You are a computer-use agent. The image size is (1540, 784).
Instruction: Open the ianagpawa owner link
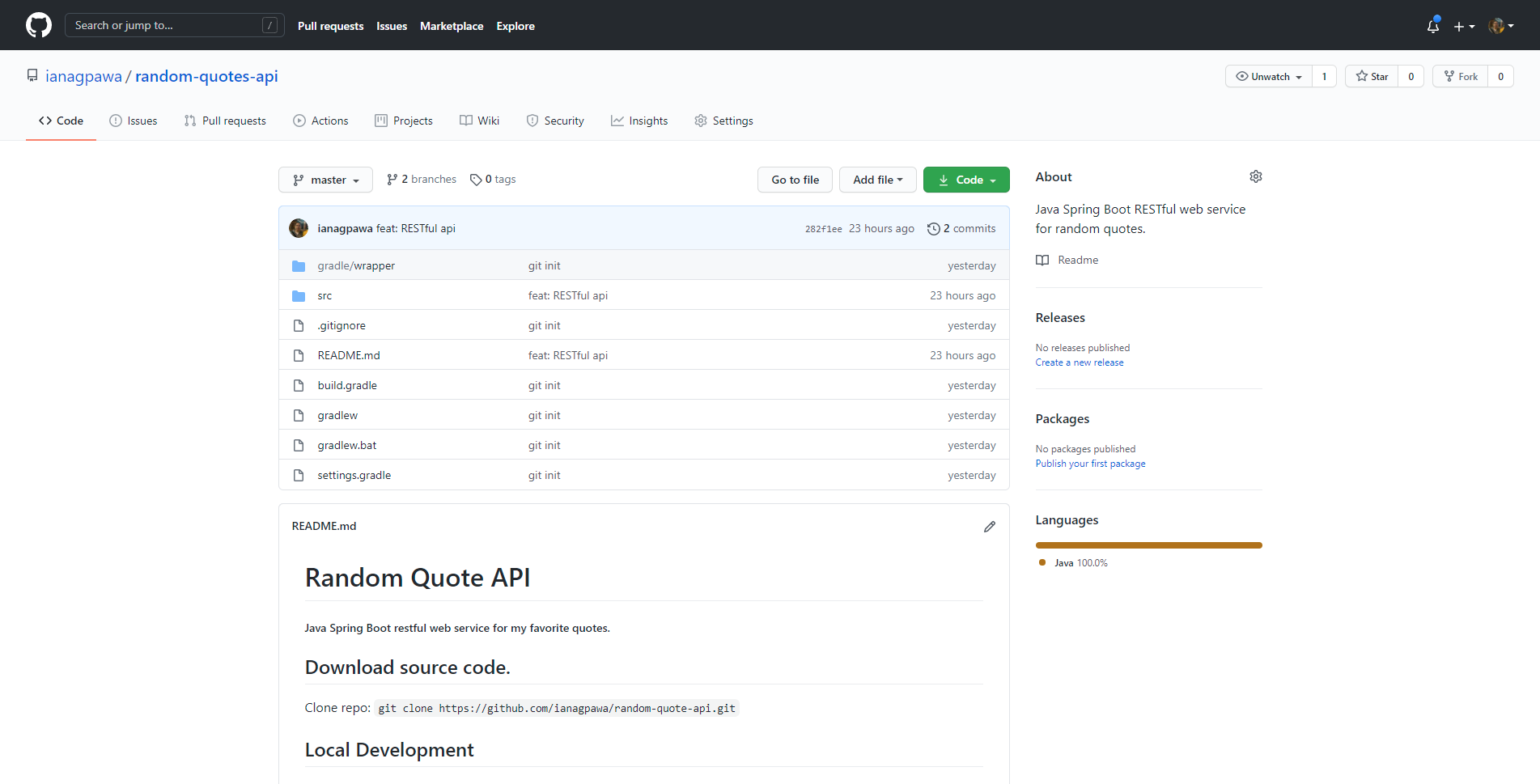coord(83,76)
